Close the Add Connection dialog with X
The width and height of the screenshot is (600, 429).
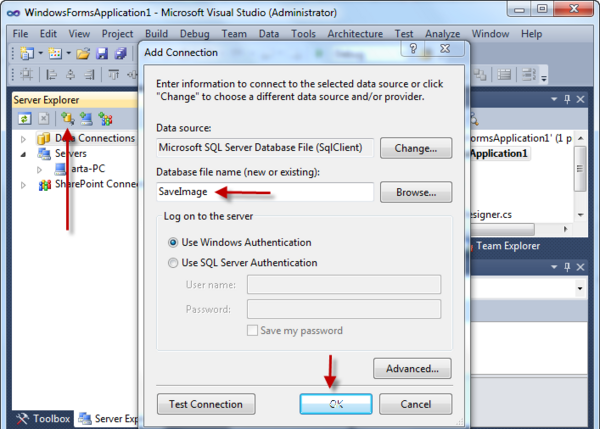point(445,49)
